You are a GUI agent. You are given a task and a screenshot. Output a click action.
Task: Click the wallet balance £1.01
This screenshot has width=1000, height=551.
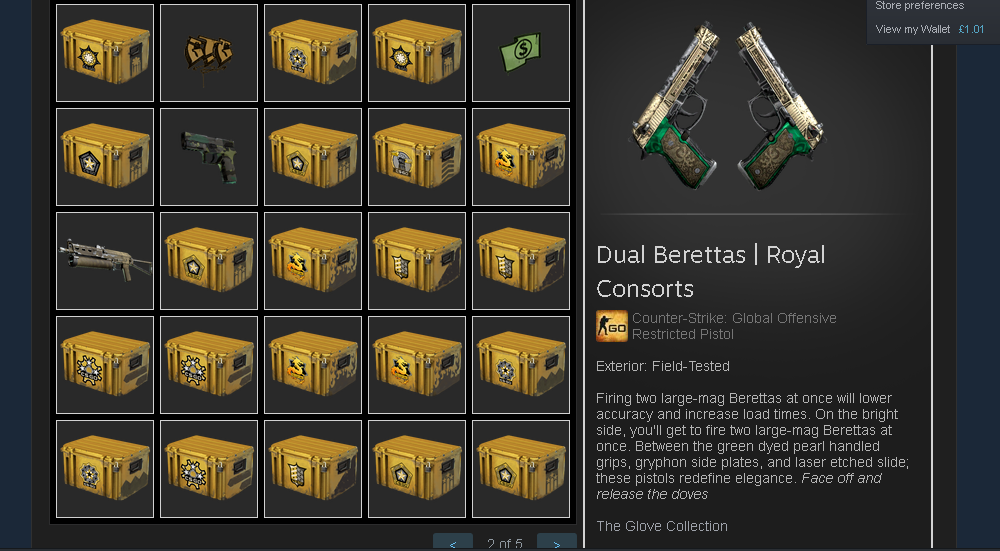(x=971, y=29)
